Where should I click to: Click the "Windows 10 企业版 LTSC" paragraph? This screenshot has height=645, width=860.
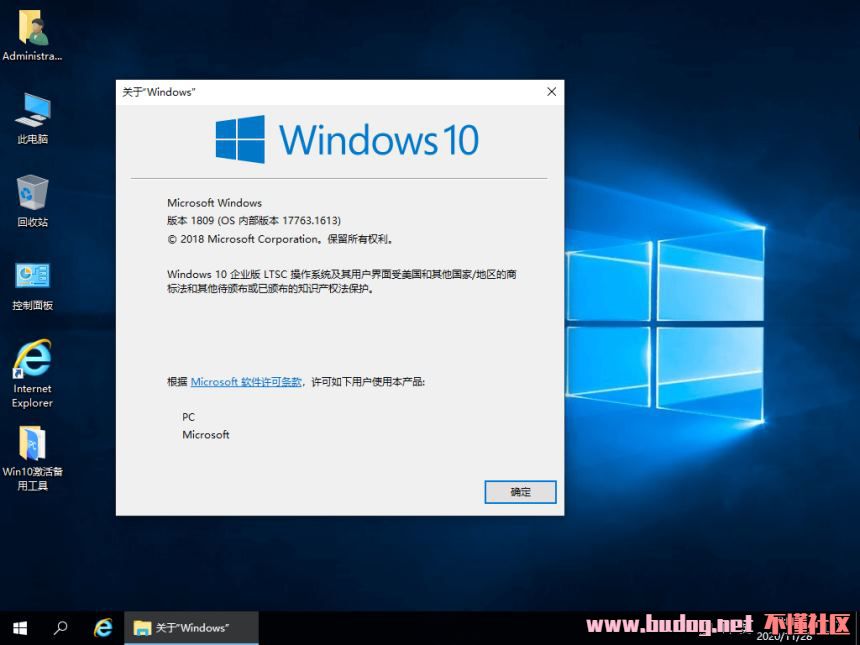[342, 281]
